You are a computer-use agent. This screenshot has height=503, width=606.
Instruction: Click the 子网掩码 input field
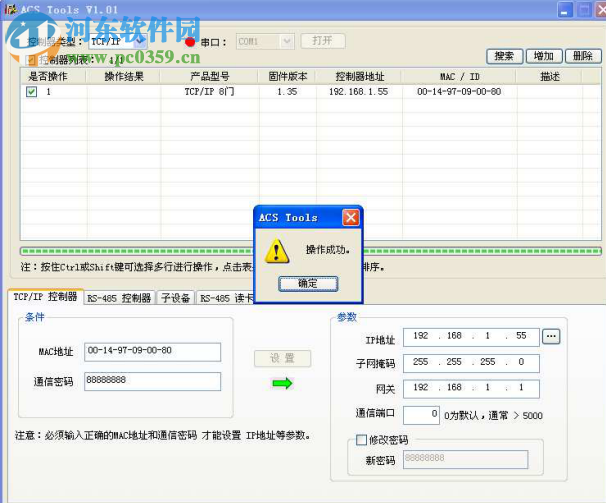tap(471, 363)
